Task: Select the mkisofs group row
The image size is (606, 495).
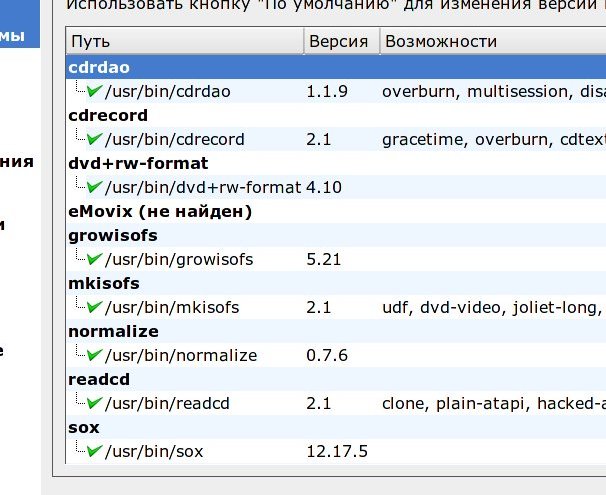Action: (103, 283)
